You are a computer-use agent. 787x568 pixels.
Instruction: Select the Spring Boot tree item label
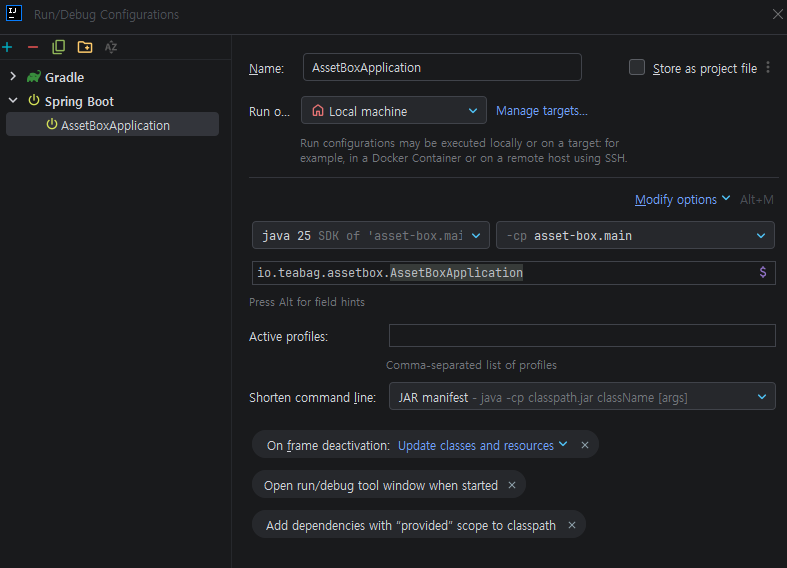pyautogui.click(x=79, y=101)
